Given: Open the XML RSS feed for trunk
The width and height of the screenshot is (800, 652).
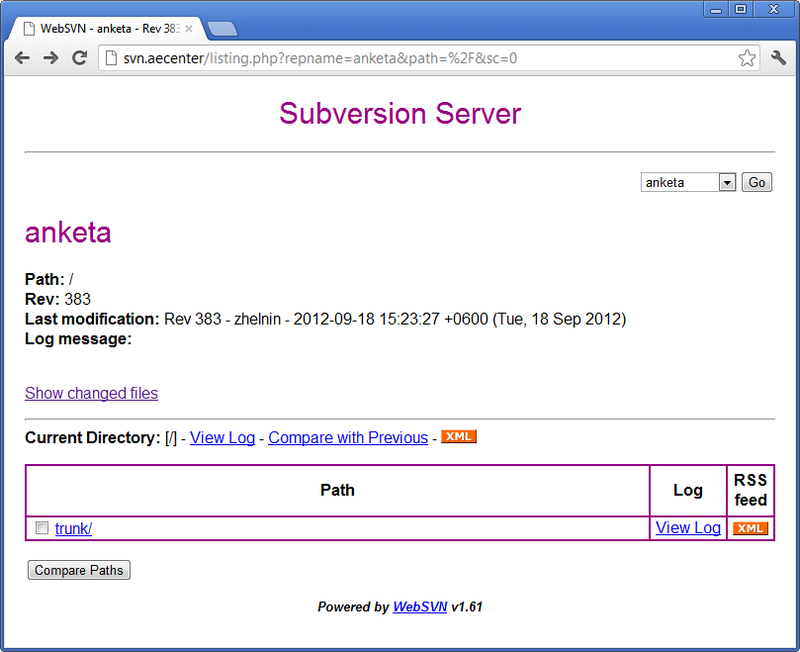Looking at the screenshot, I should pos(750,528).
